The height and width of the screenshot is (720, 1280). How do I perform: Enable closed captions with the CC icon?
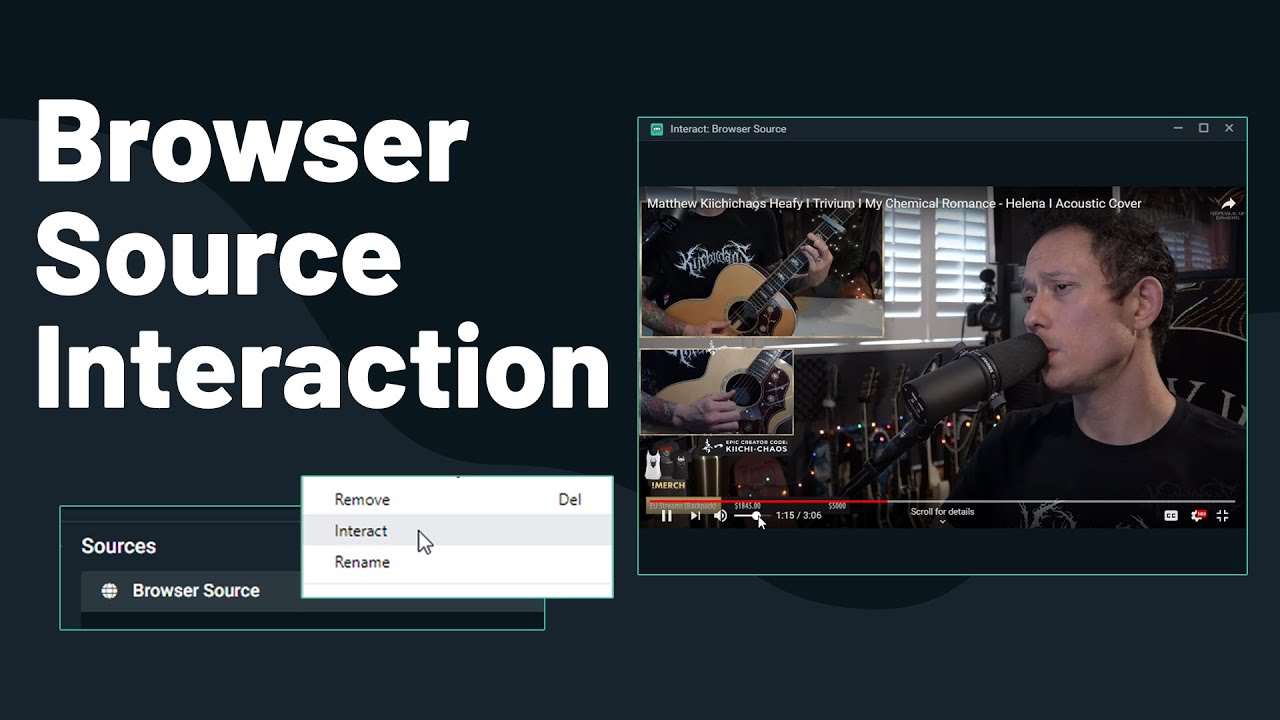(x=1171, y=516)
